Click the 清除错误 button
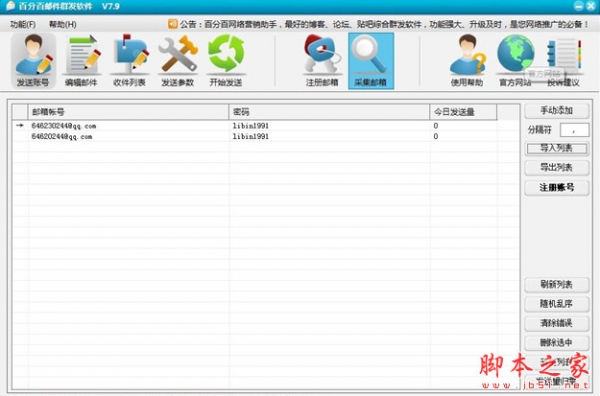 point(556,323)
